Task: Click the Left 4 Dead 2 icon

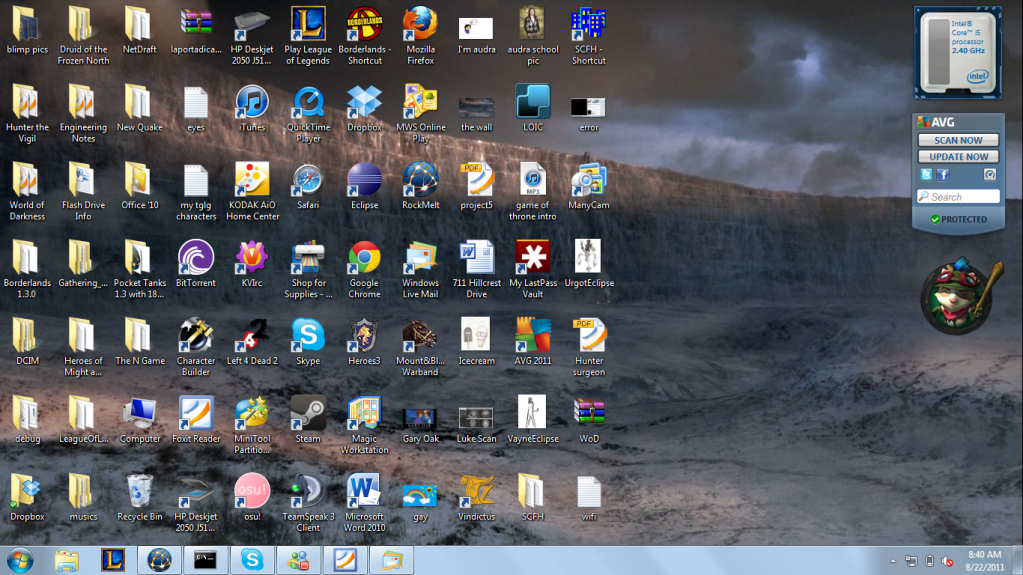Action: (x=252, y=336)
